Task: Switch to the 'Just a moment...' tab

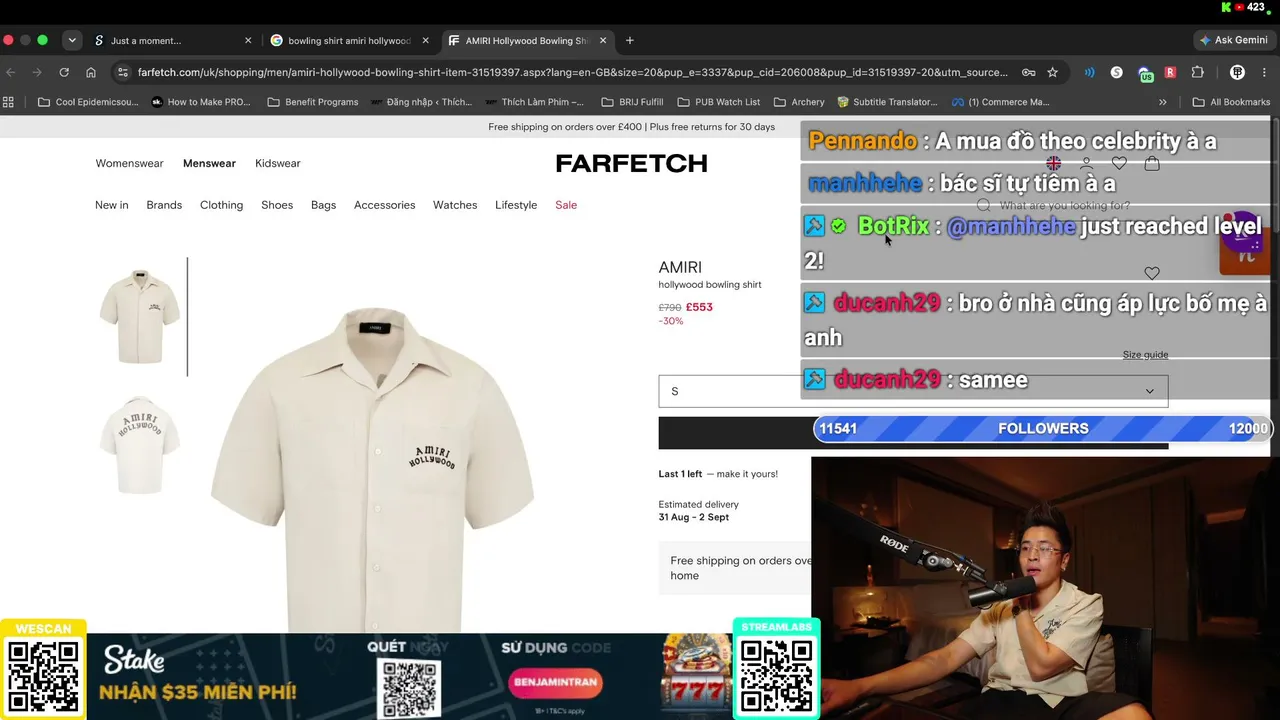Action: coord(173,41)
